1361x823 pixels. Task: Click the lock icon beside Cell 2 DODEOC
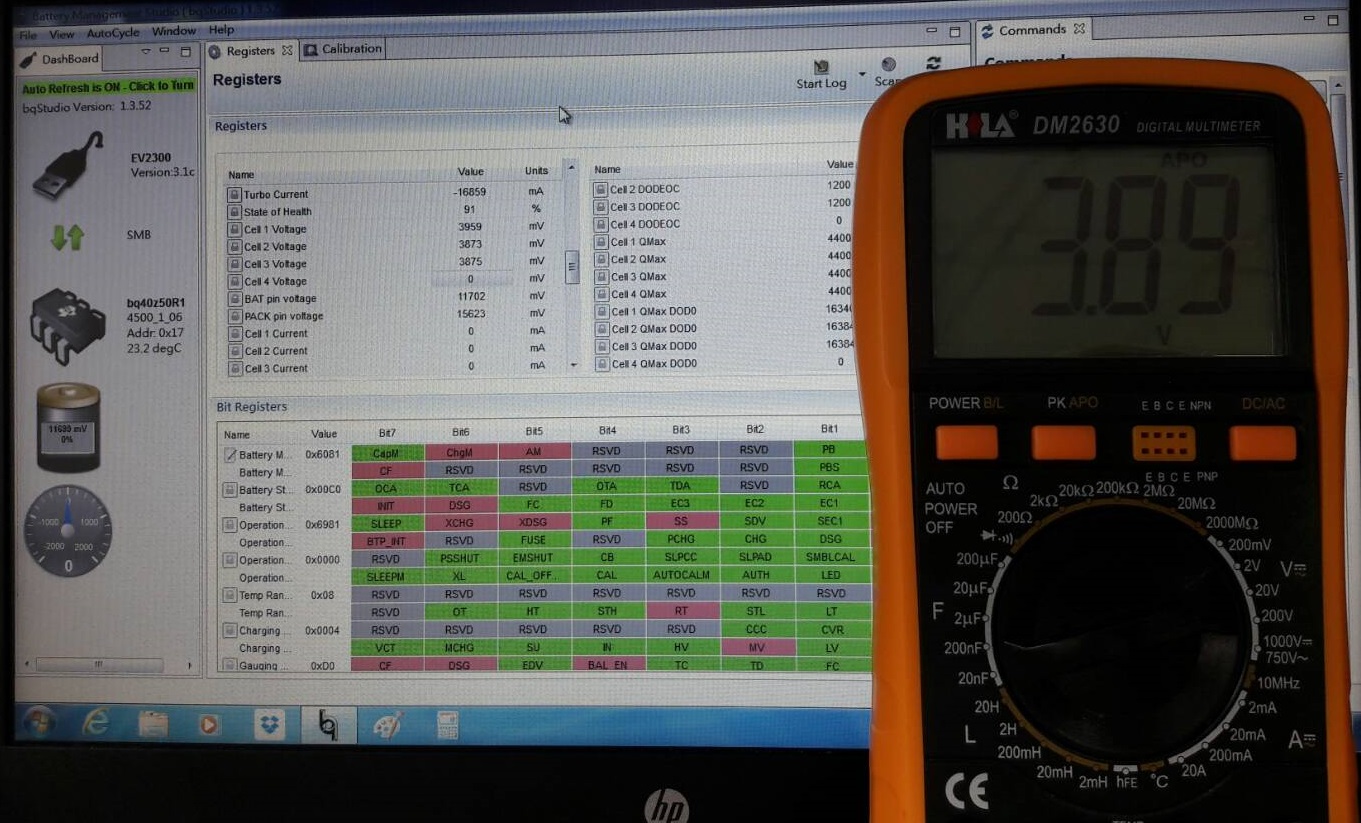(601, 189)
